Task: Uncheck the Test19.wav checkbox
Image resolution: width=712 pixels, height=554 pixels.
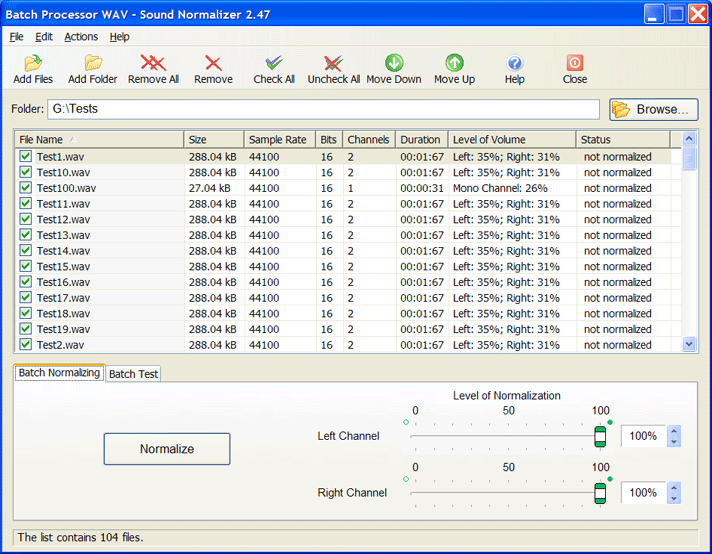Action: [25, 329]
